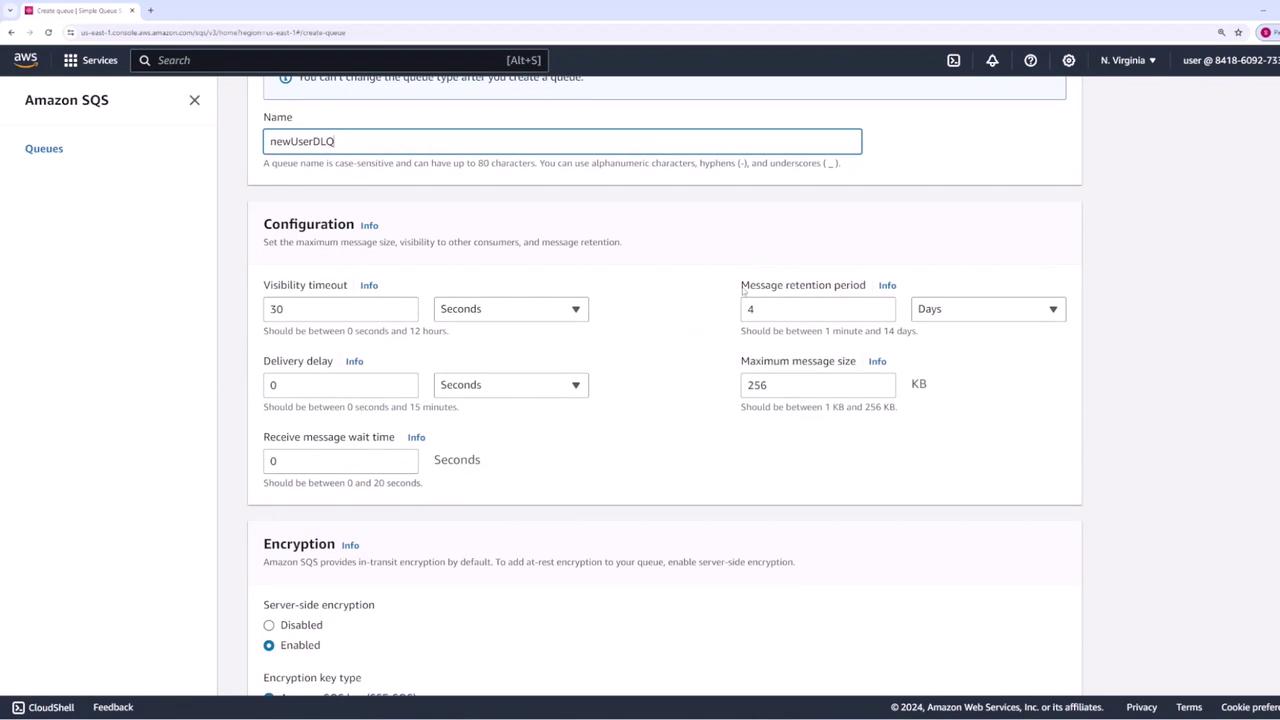
Task: Open the help question mark menu
Action: (1030, 60)
